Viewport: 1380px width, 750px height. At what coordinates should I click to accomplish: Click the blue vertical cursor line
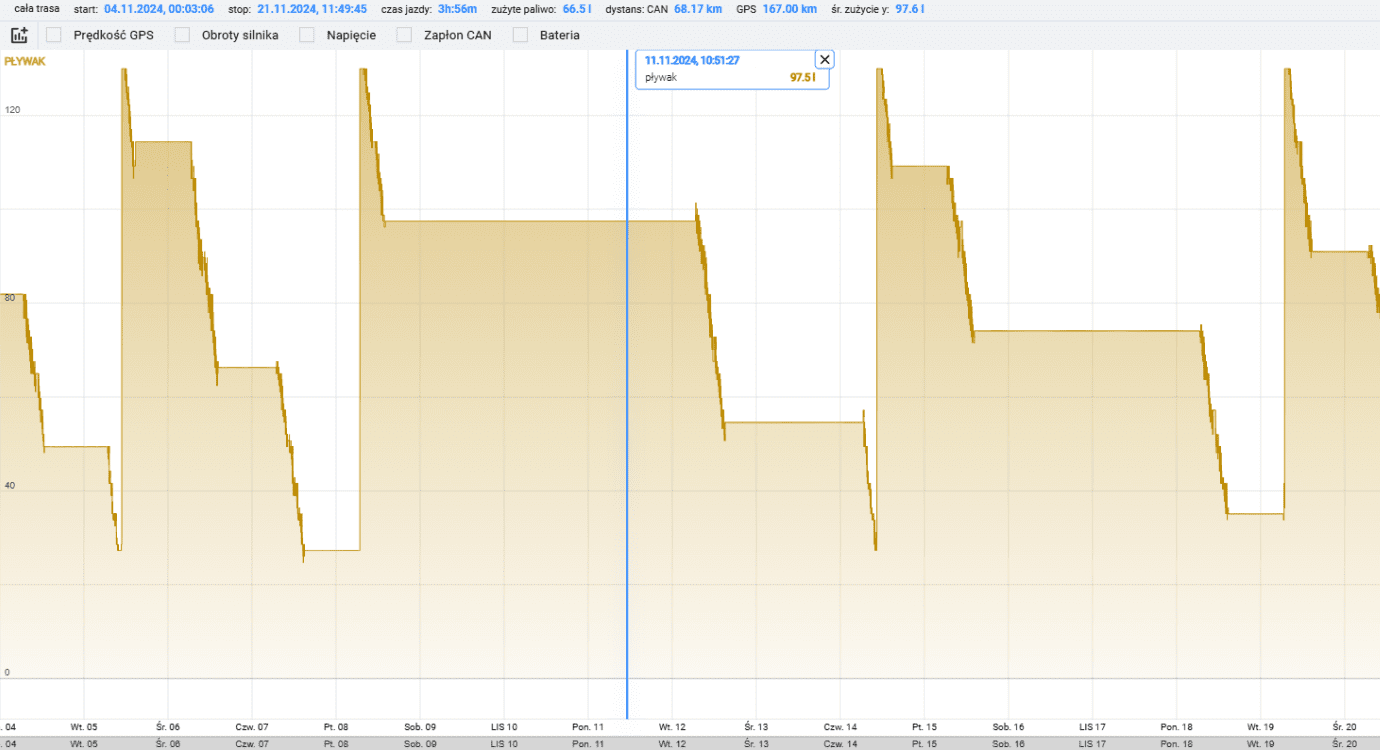627,400
